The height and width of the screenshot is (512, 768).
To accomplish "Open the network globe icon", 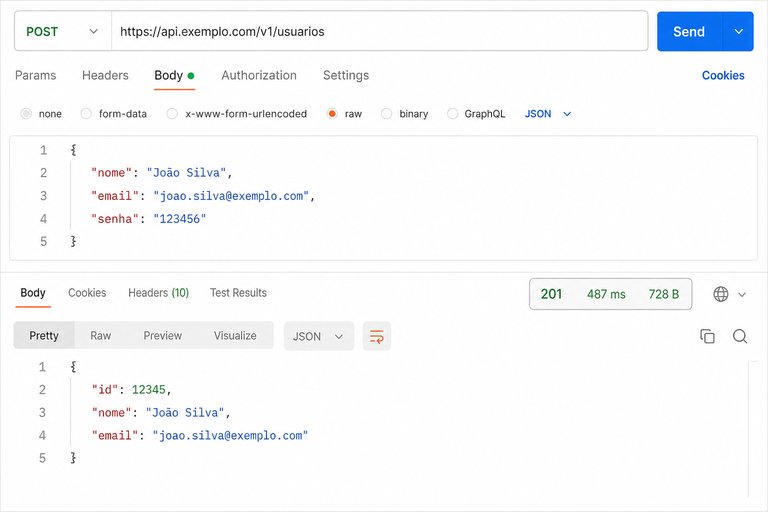I will point(720,294).
